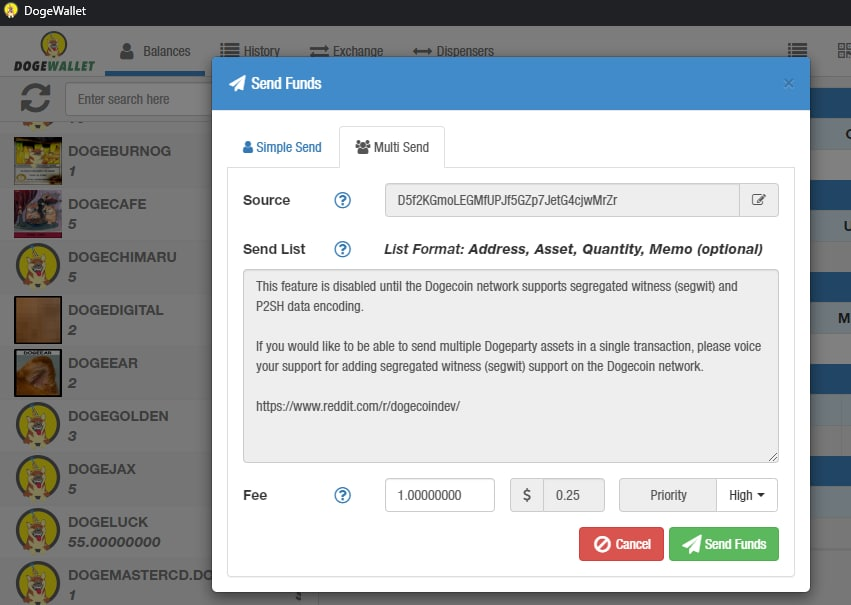
Task: Click the Source address field
Action: coord(562,200)
